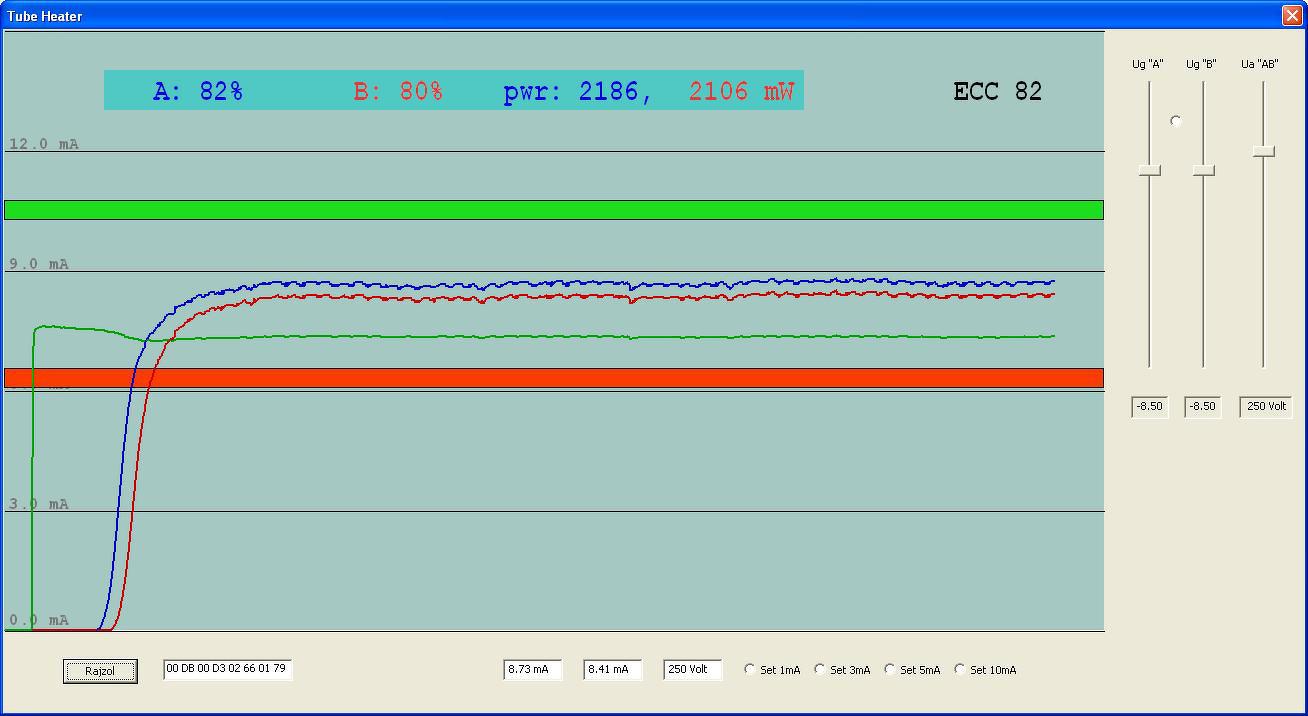Viewport: 1308px width, 716px height.
Task: Click the bottom 250 Volt field
Action: click(693, 669)
